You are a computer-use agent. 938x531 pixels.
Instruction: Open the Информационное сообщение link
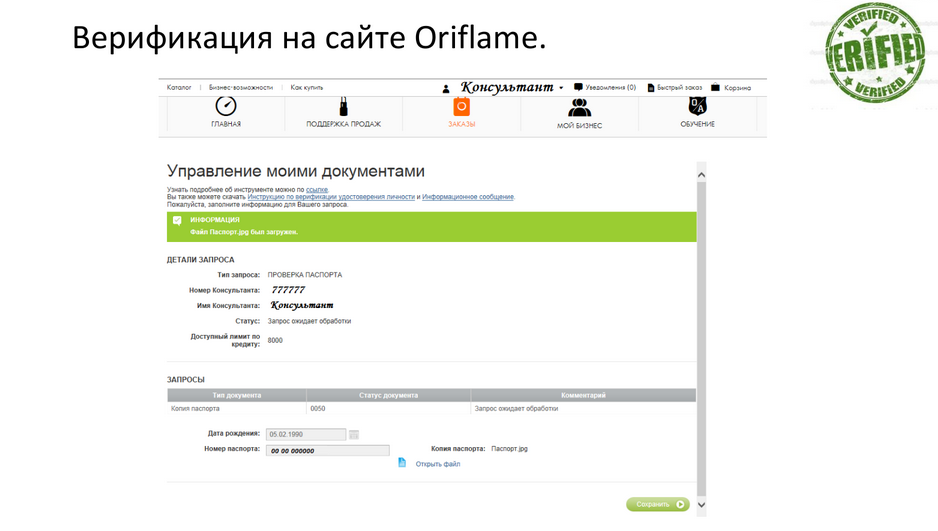[468, 197]
